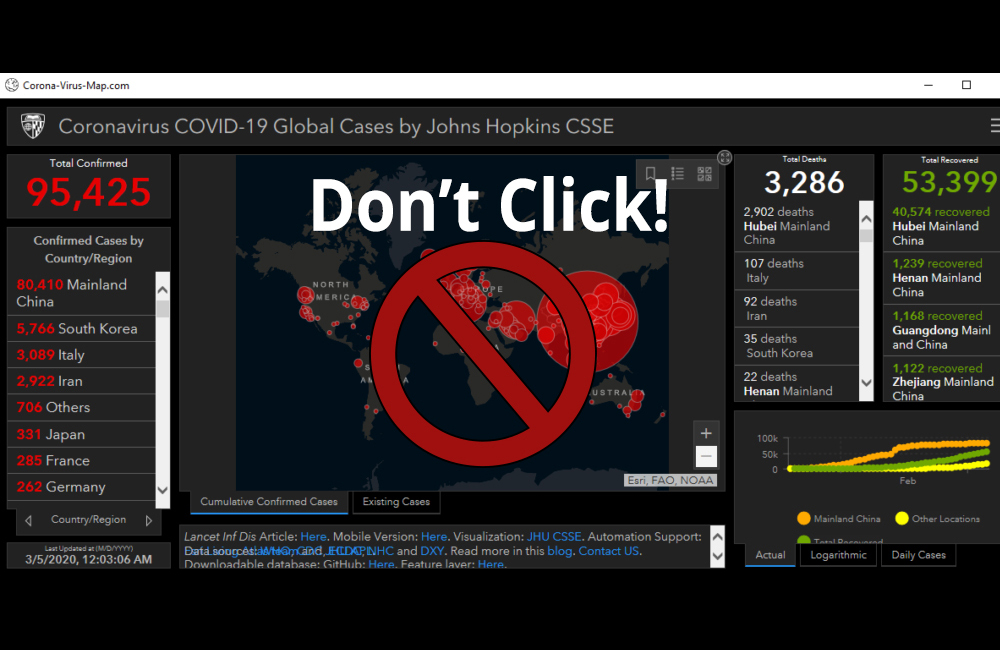The image size is (1000, 650).
Task: Zoom in on the map
Action: point(706,434)
